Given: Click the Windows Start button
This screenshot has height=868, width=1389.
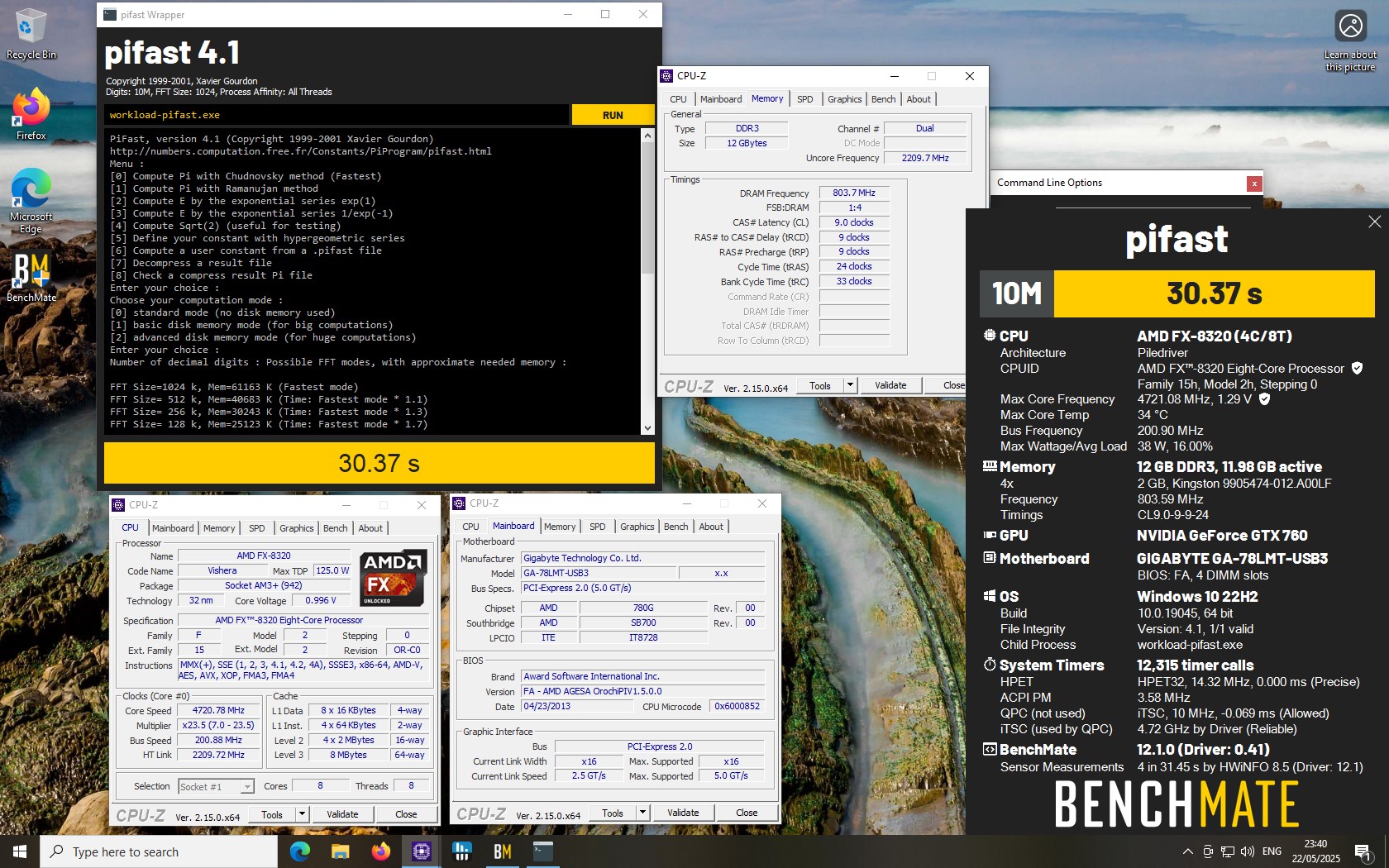Looking at the screenshot, I should [20, 851].
